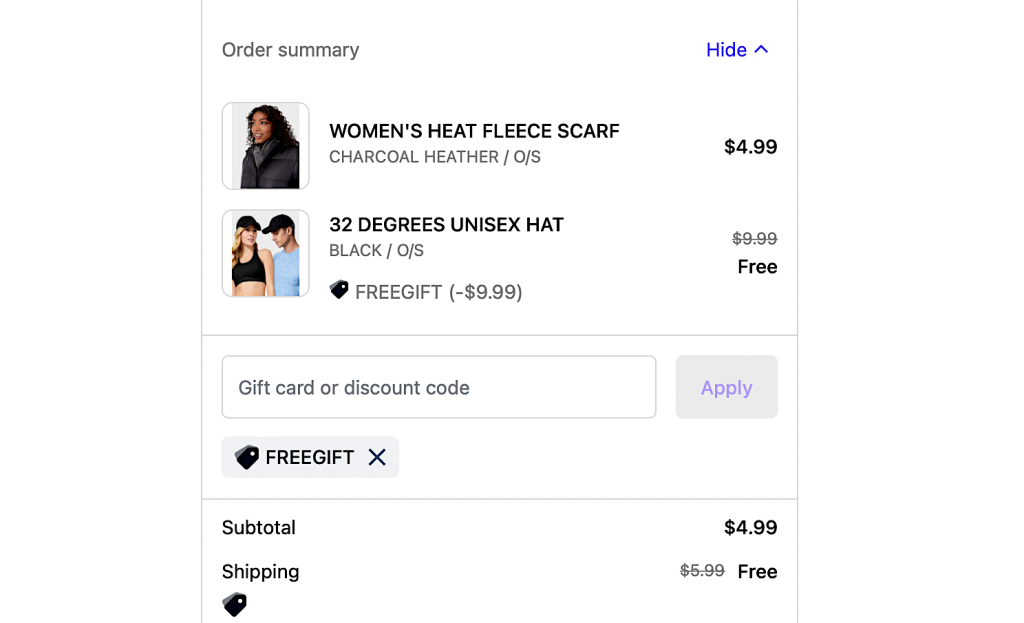Click the crossed-out $9.99 hat price
1024x623 pixels.
click(x=754, y=239)
